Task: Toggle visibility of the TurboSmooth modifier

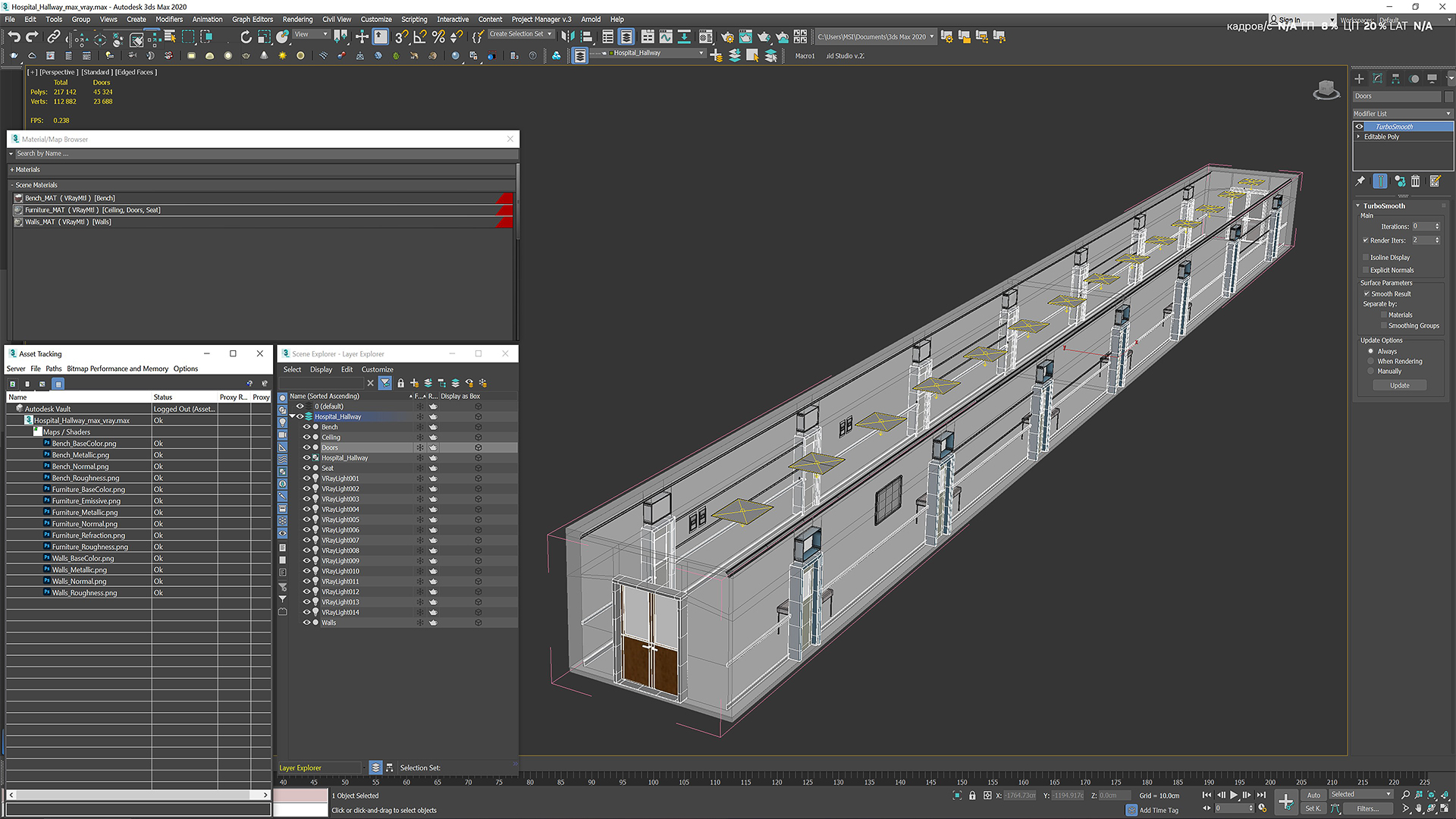Action: 1360,127
